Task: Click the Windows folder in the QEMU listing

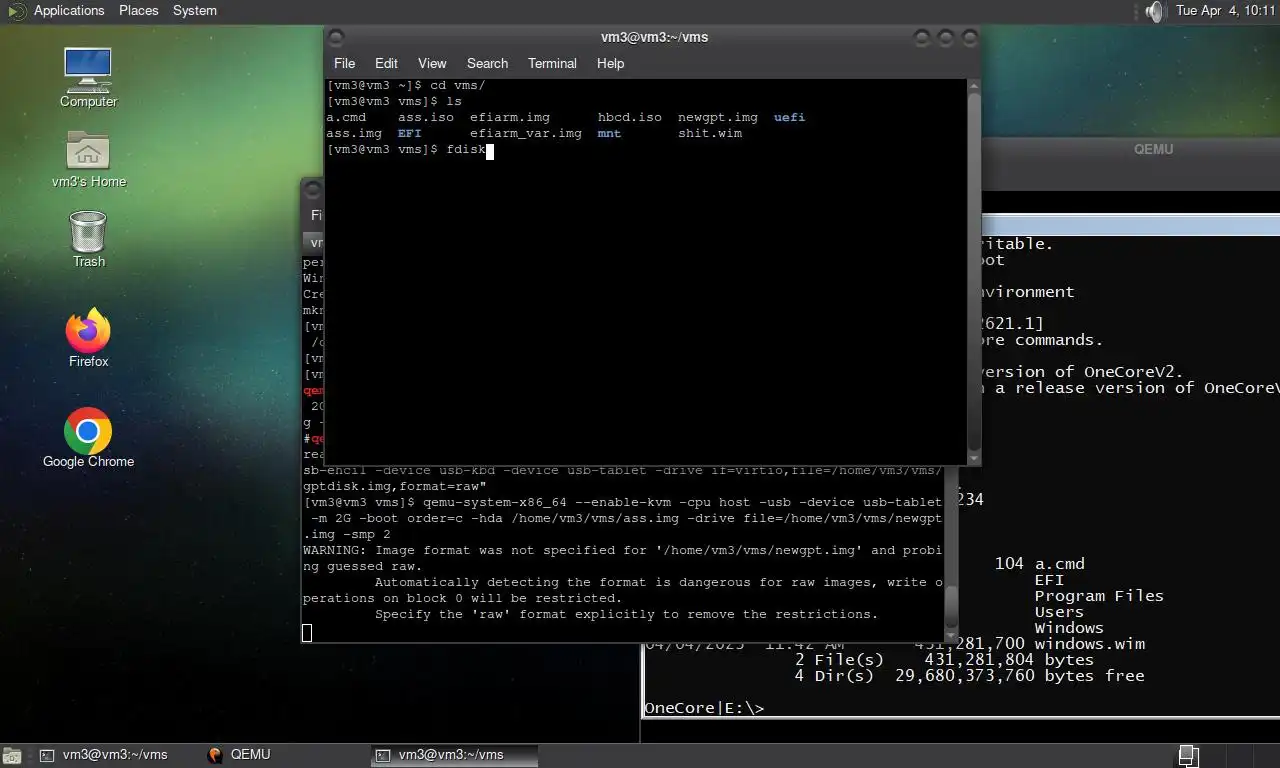Action: [x=1069, y=627]
